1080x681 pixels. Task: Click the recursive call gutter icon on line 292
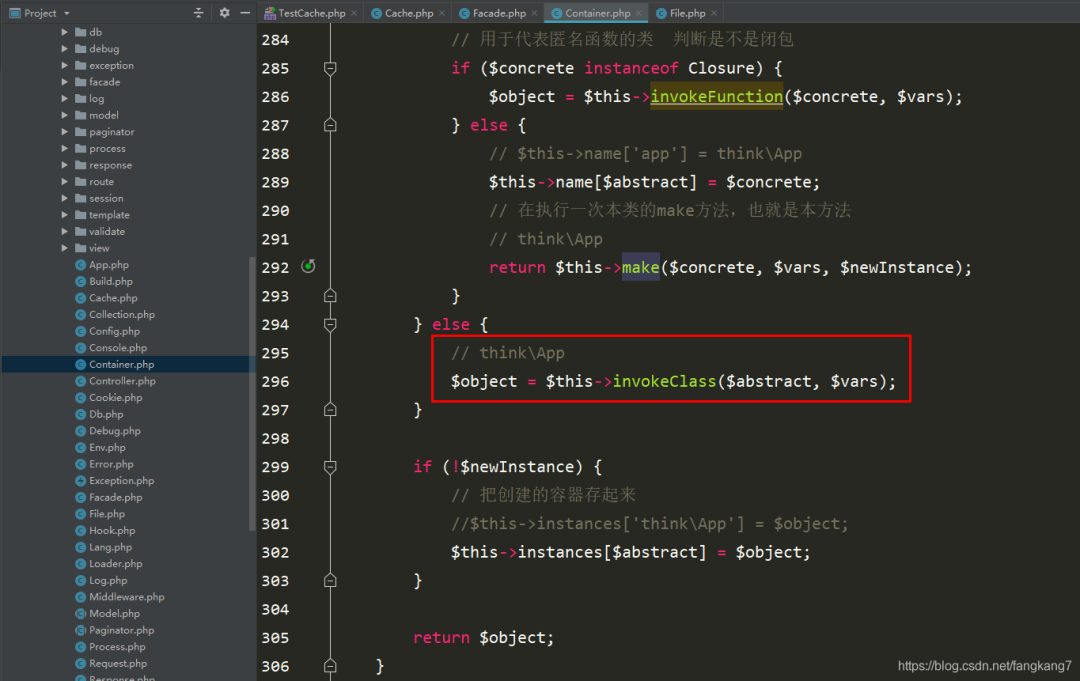(x=309, y=266)
